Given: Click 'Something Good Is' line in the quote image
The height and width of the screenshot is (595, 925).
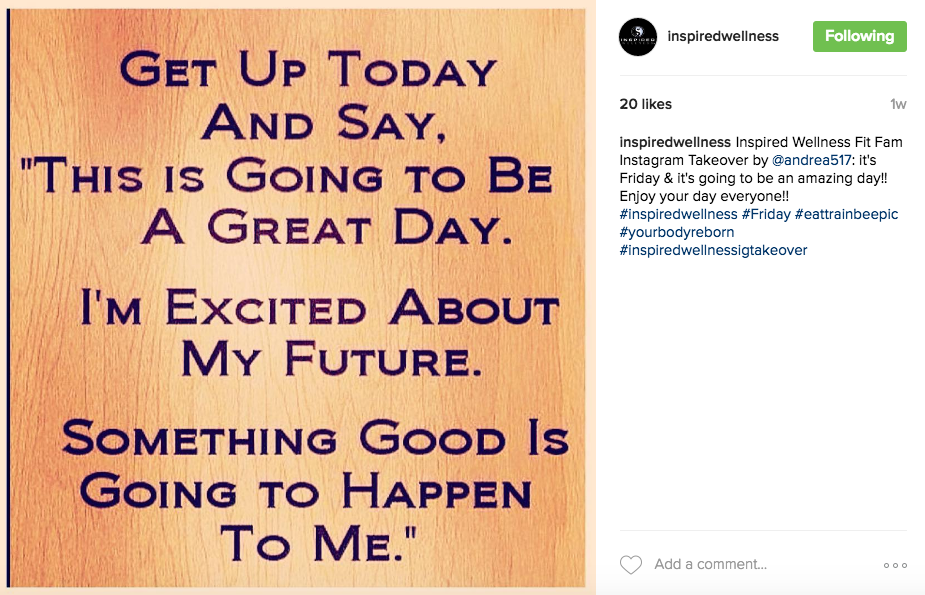Looking at the screenshot, I should (x=316, y=438).
